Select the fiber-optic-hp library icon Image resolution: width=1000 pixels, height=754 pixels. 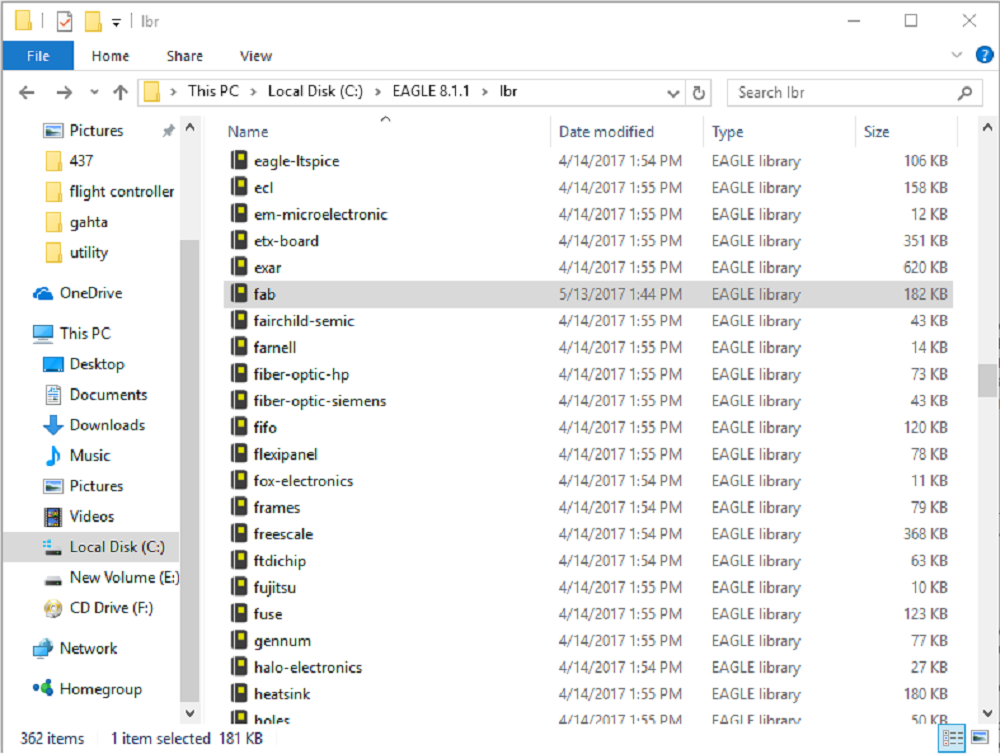click(x=239, y=374)
